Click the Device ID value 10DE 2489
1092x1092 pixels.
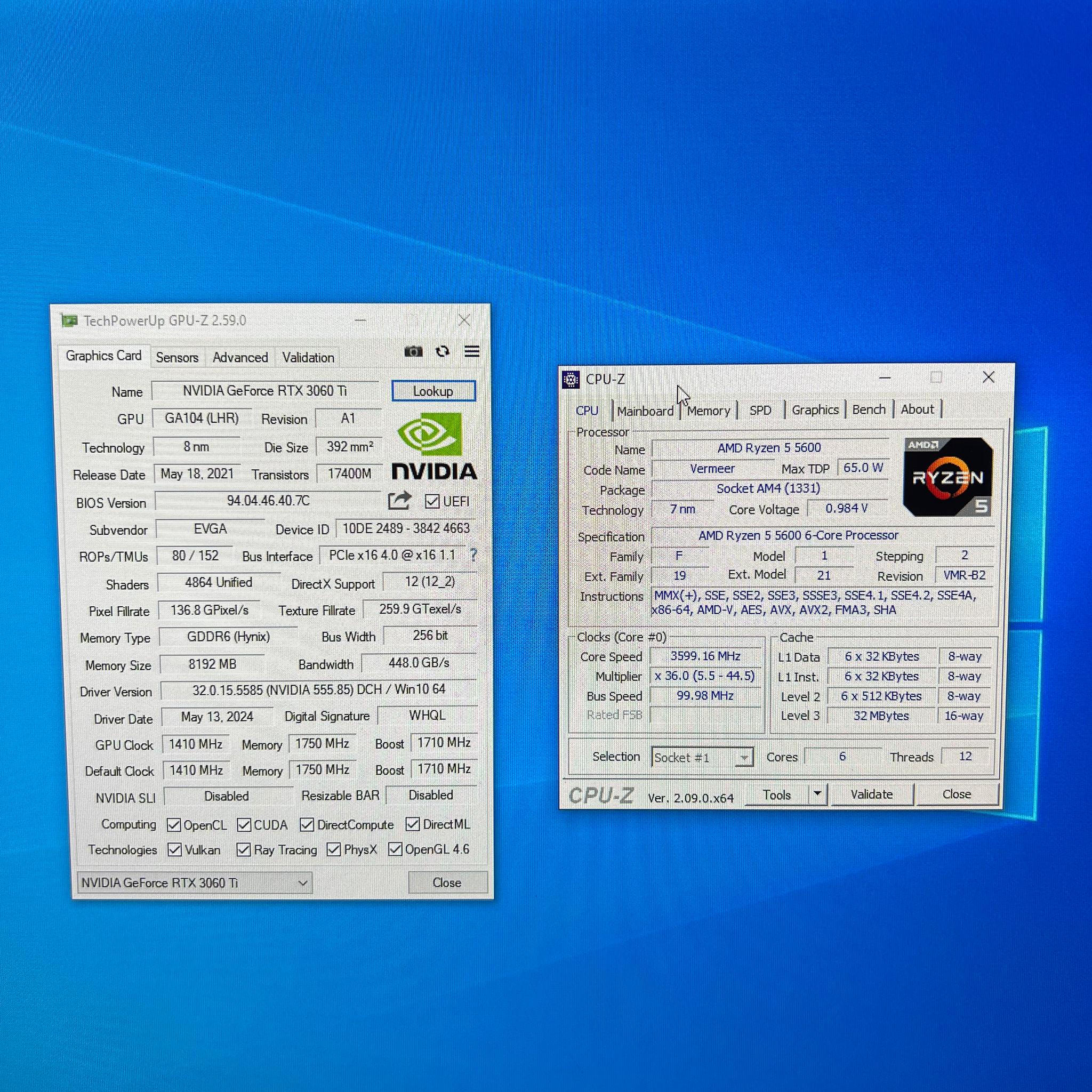click(406, 528)
